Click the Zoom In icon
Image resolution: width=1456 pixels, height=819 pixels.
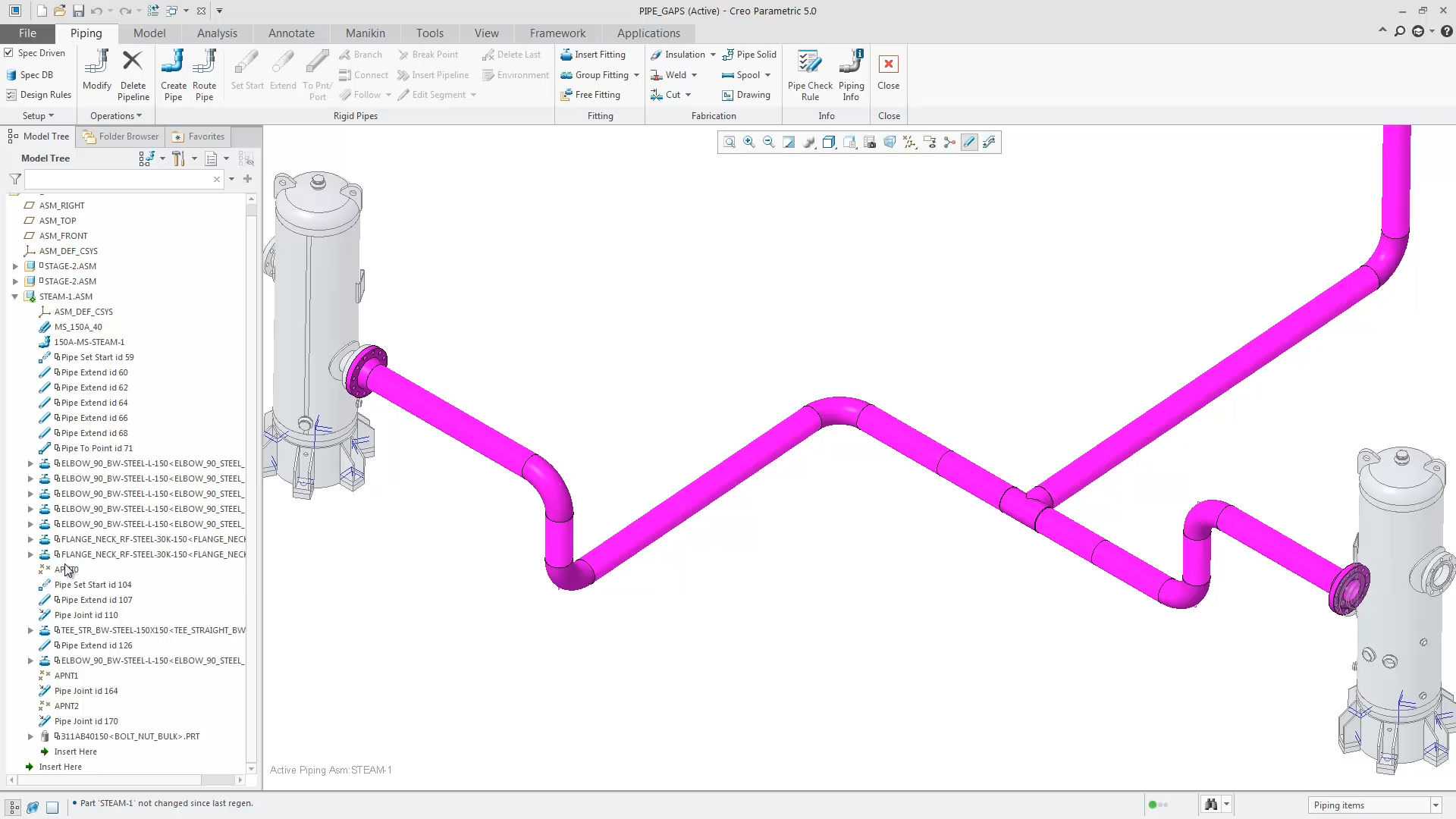pyautogui.click(x=749, y=143)
